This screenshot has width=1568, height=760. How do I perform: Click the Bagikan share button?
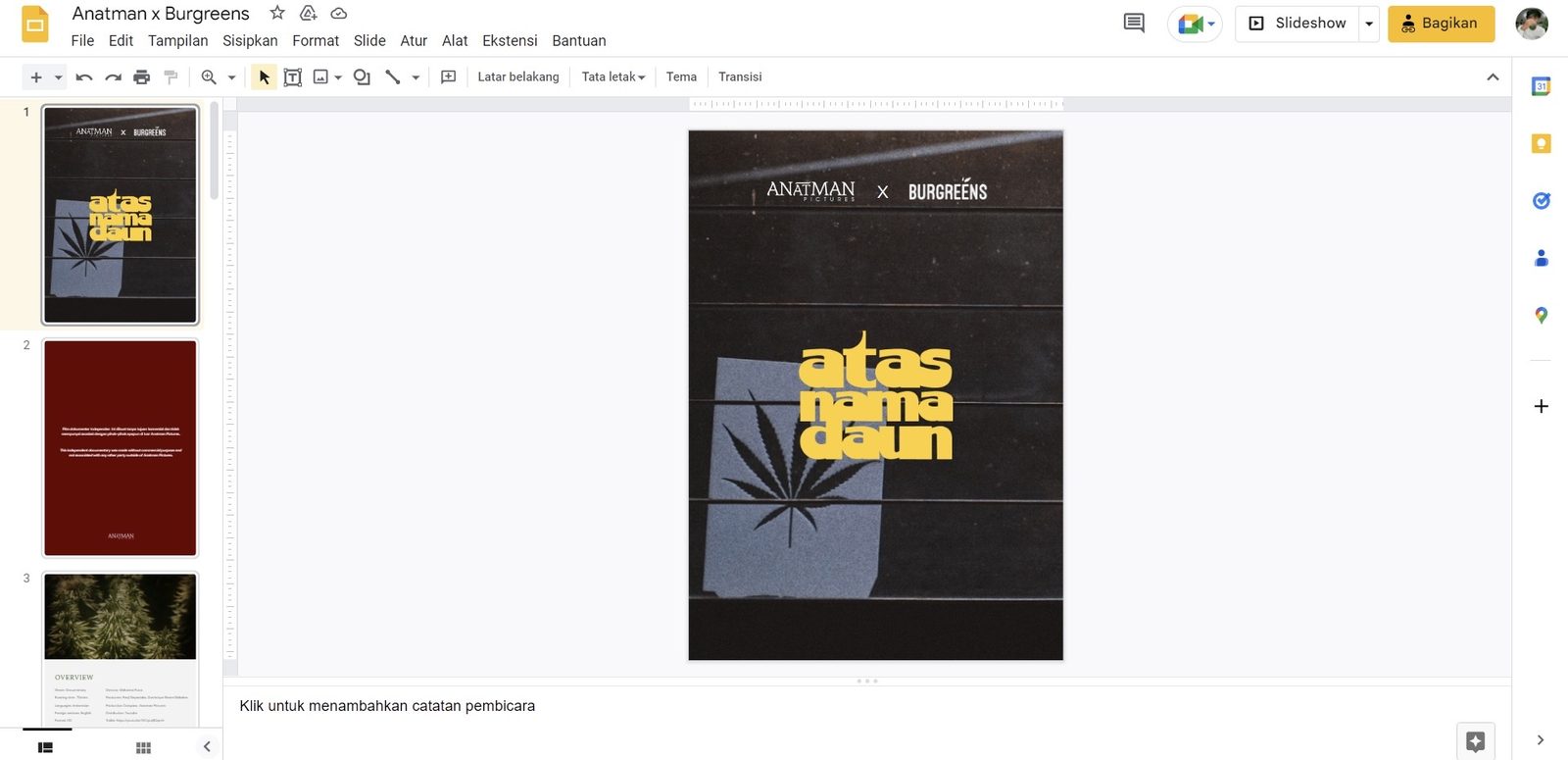[1442, 24]
